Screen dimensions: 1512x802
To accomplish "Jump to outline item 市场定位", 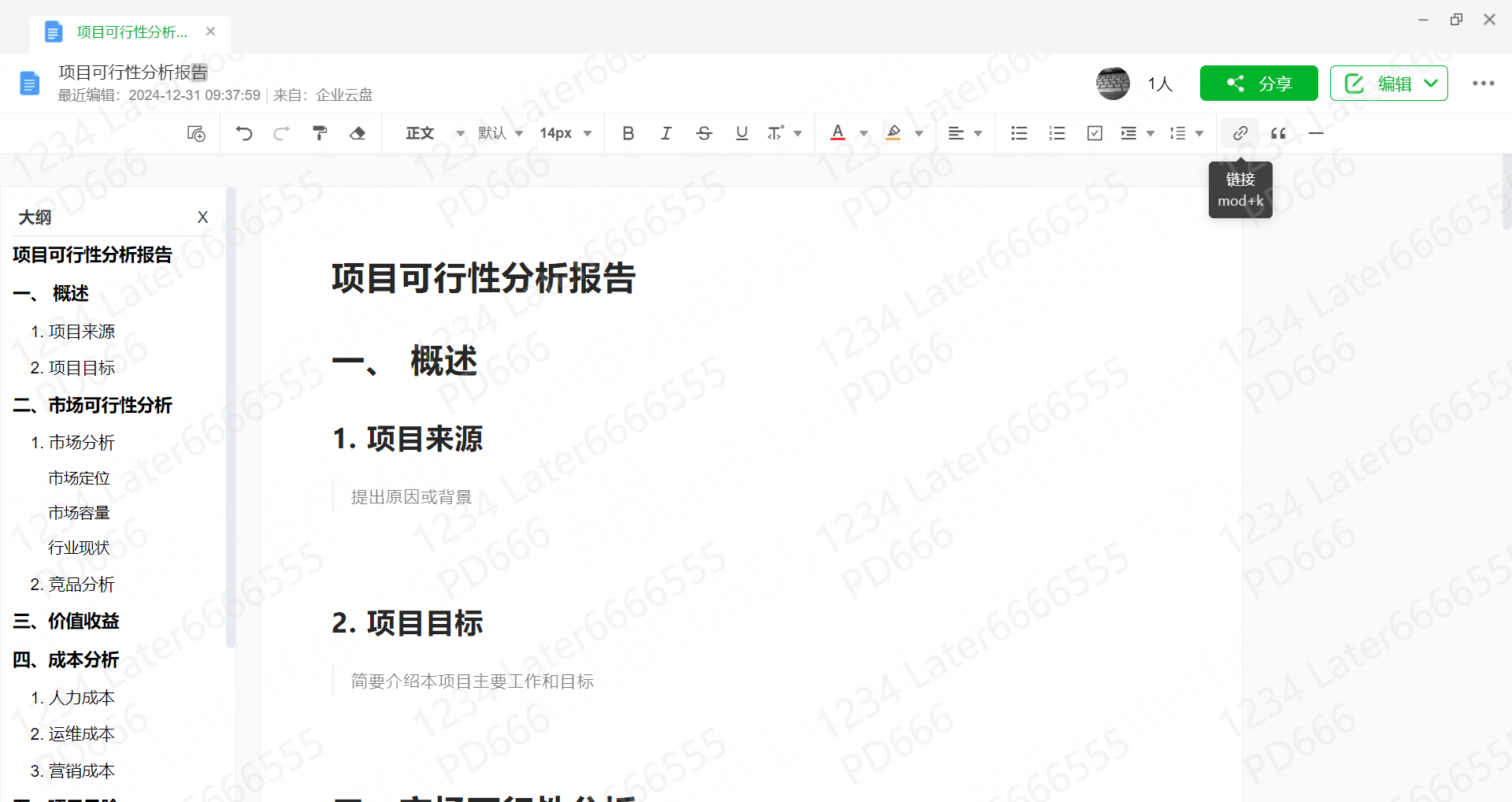I will (x=79, y=478).
